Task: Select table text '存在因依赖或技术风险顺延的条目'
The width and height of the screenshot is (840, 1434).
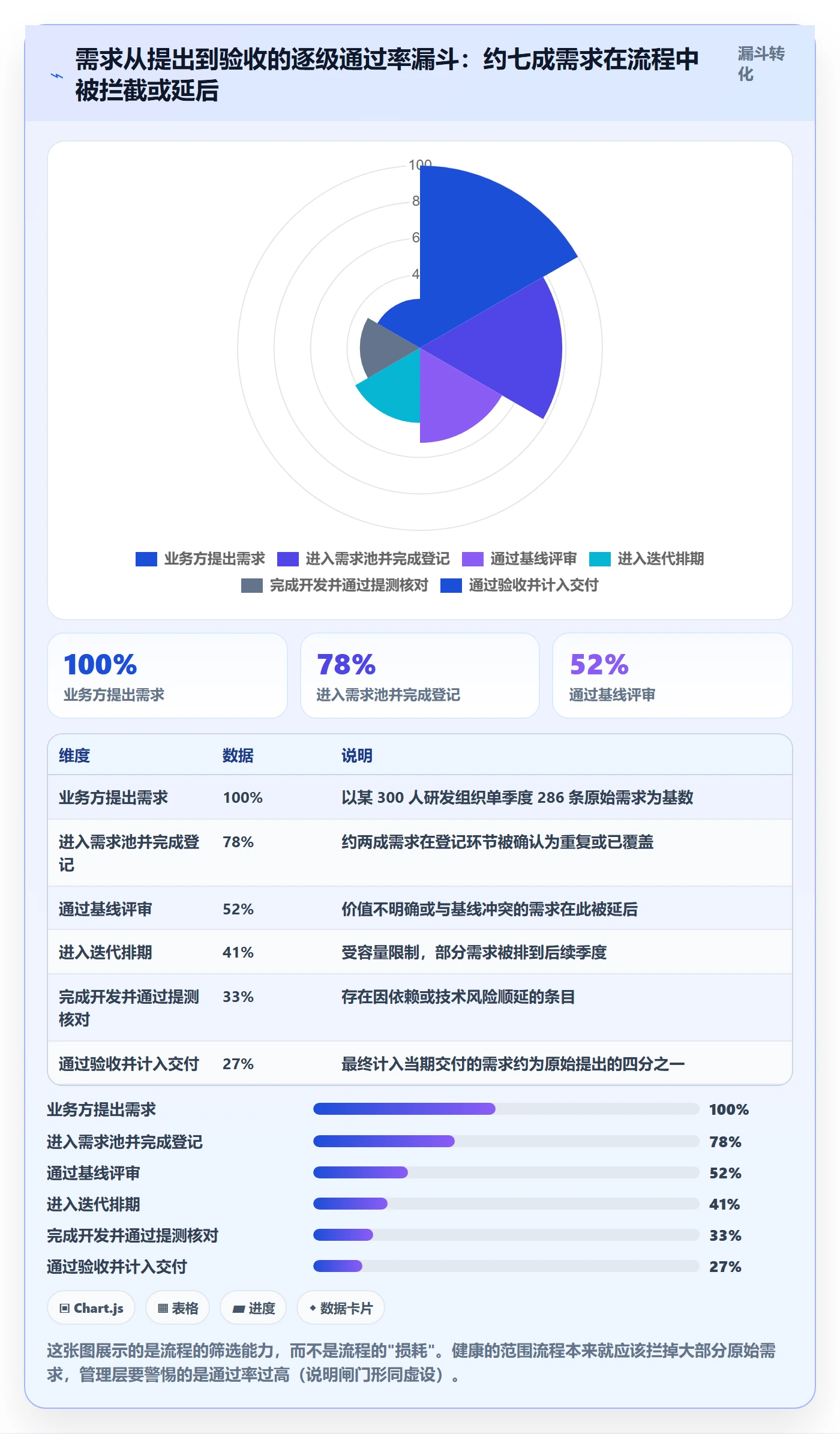Action: [x=458, y=997]
